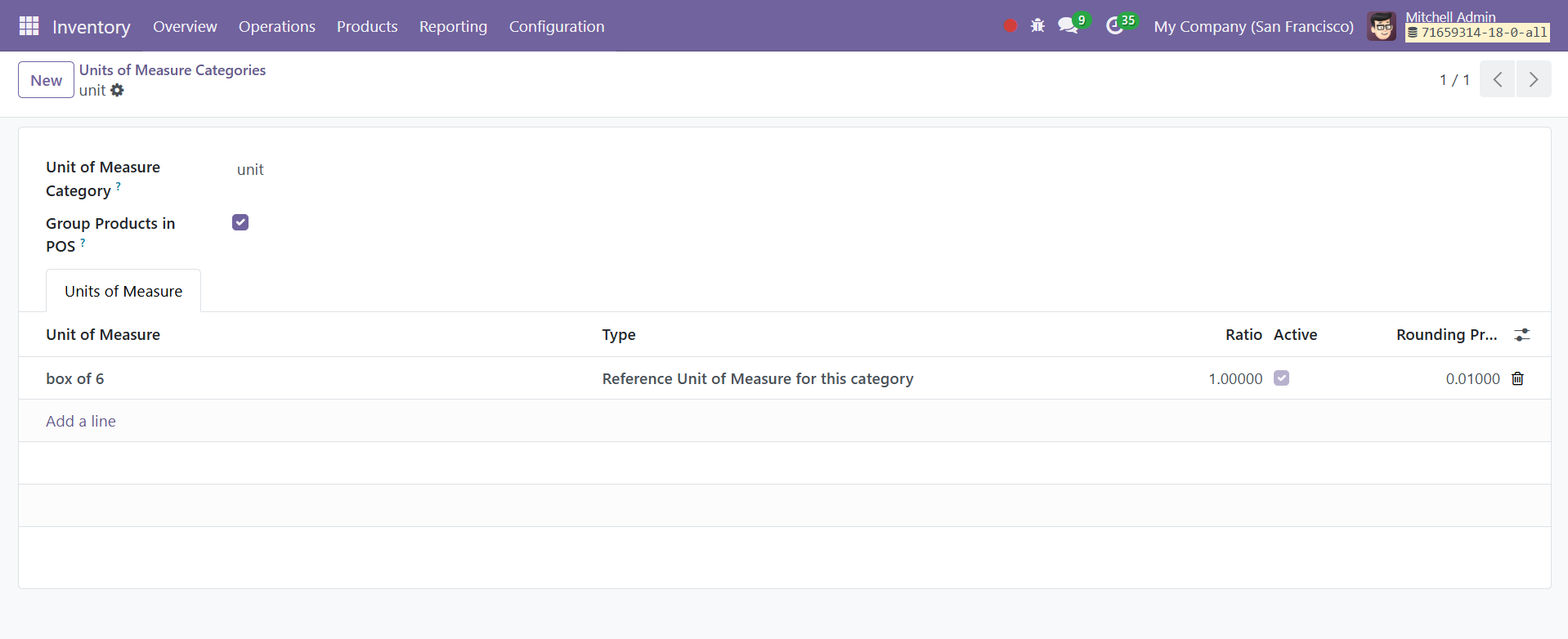
Task: Open Operations menu
Action: [277, 26]
